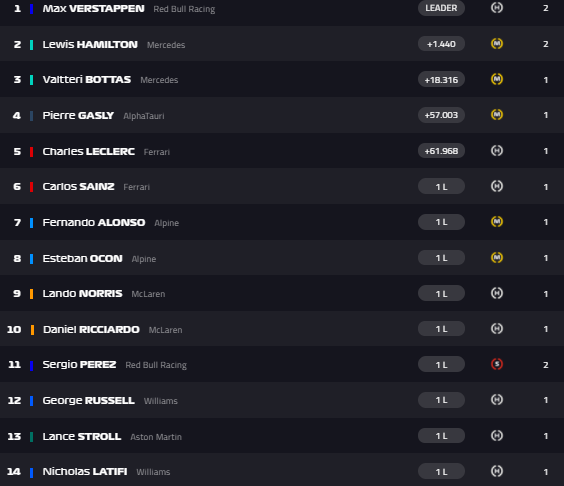
Task: Click Hamilton's +1.440 gap badge
Action: 441,44
